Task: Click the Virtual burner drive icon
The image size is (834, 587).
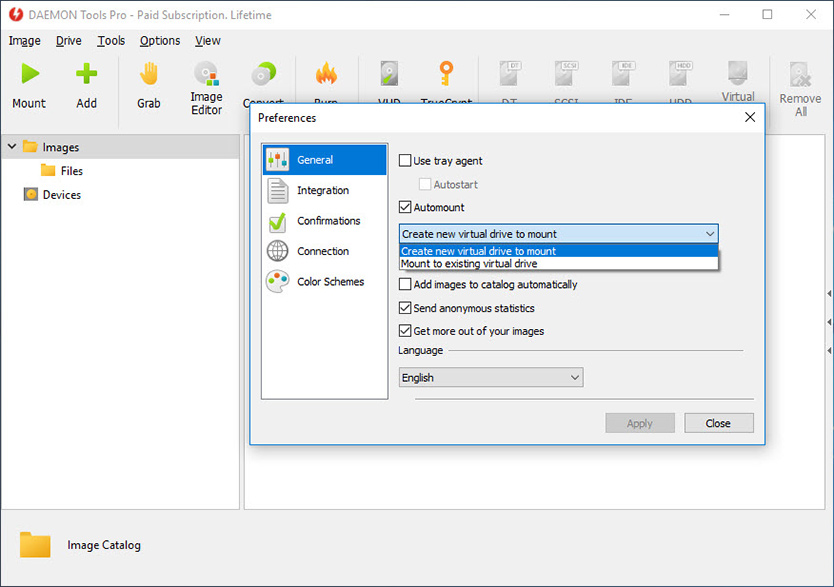Action: pos(738,72)
